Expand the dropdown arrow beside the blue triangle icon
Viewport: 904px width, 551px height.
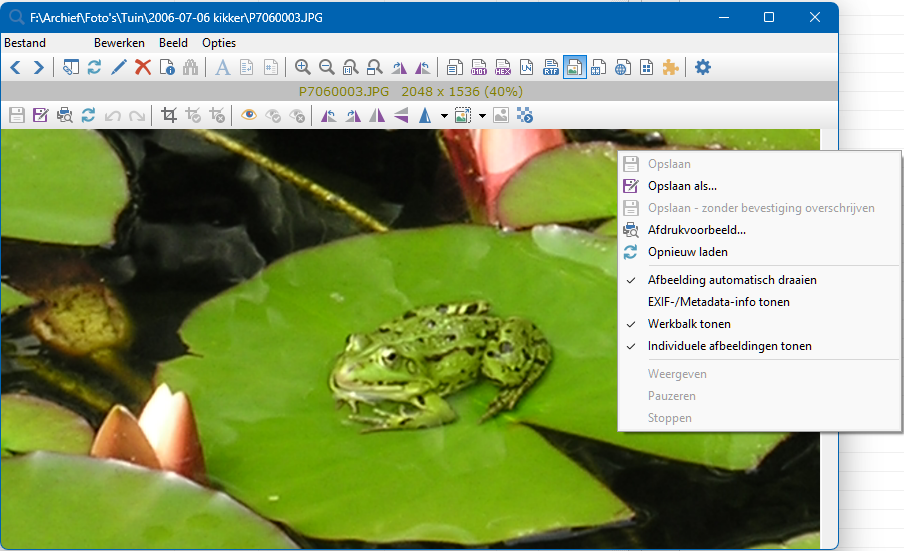[442, 116]
